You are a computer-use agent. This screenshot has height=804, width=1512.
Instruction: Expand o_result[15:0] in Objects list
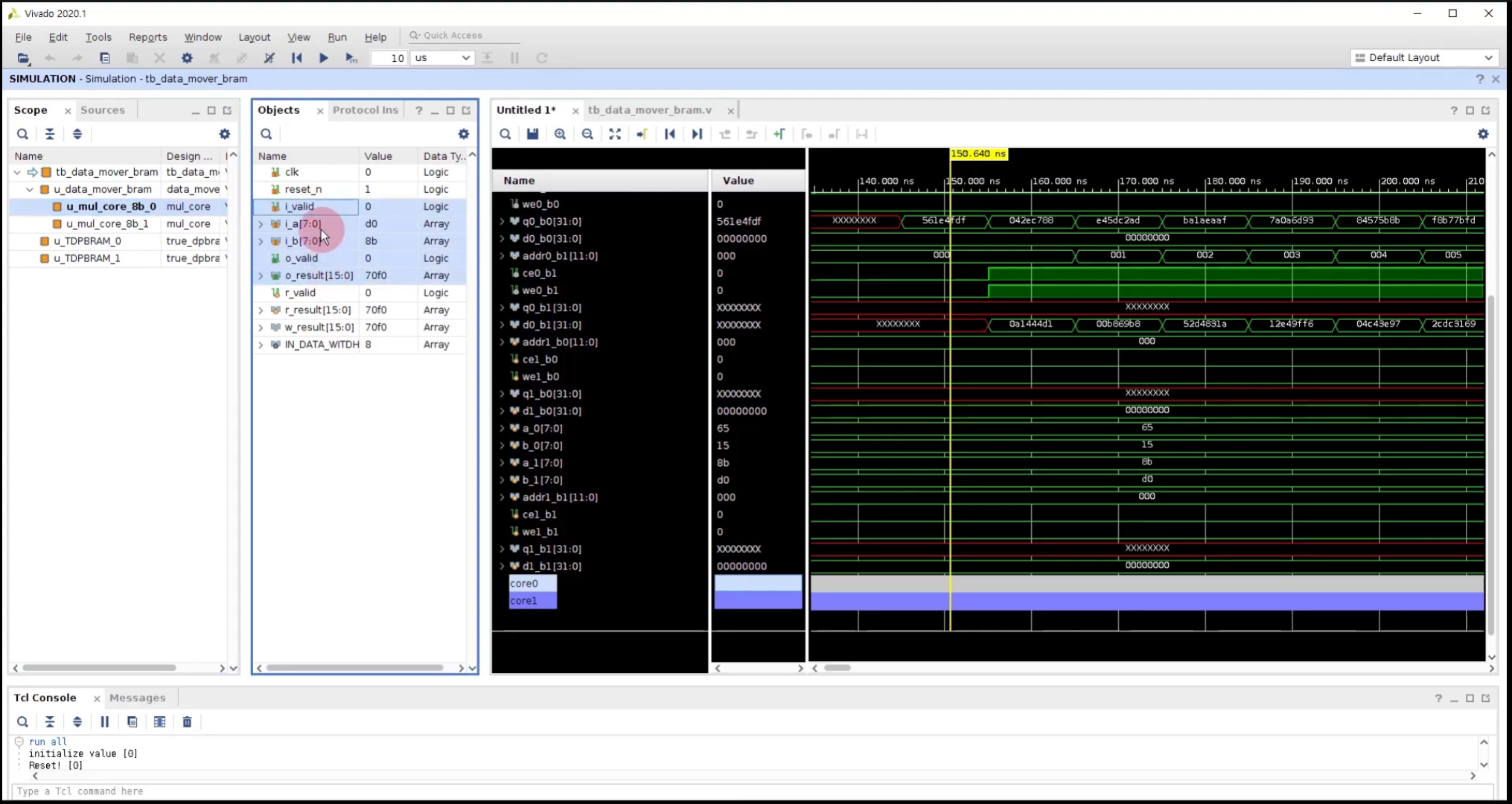click(261, 275)
